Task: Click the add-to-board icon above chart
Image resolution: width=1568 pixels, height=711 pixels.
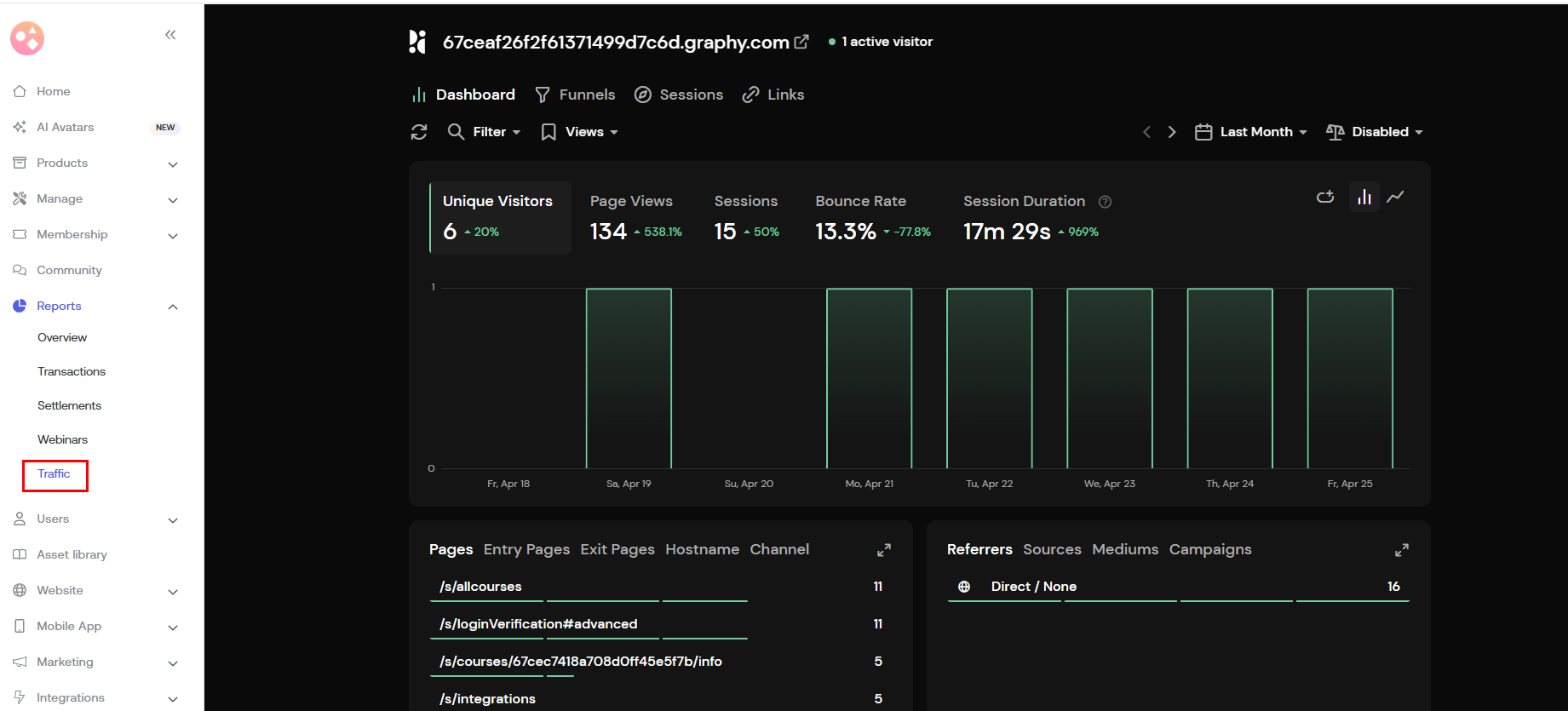Action: 1325,198
